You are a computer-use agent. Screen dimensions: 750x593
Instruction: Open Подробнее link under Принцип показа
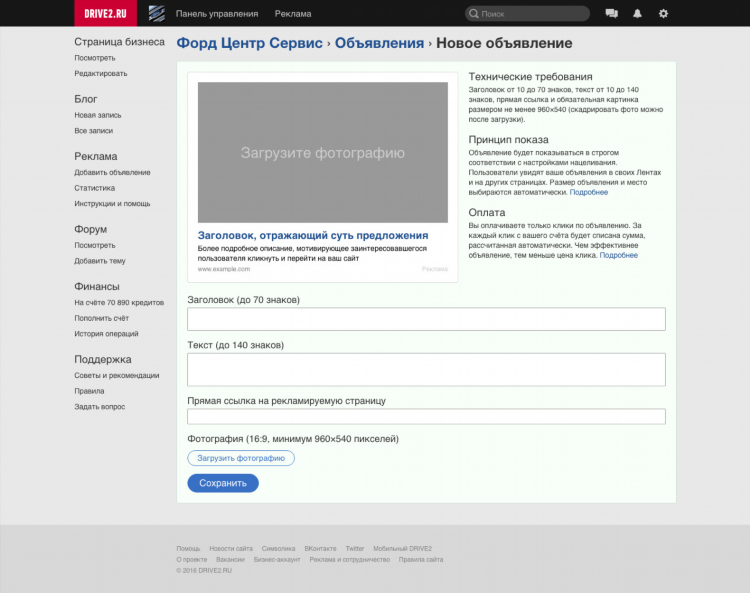tap(589, 192)
